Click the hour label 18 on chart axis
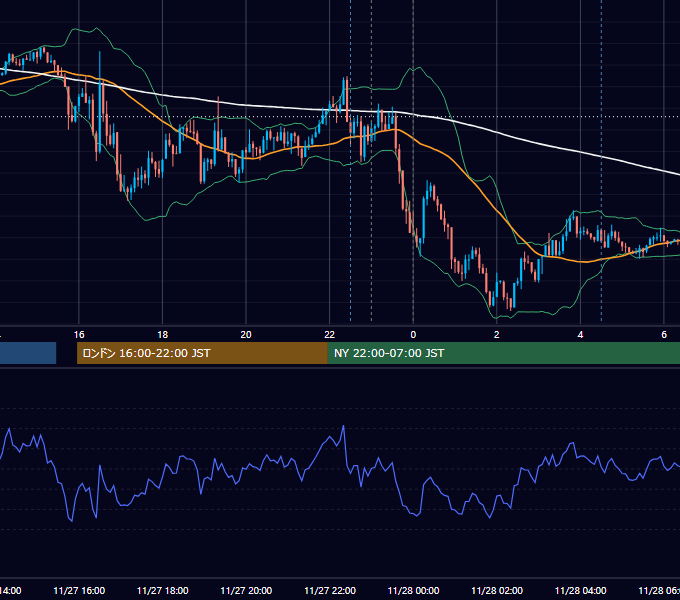This screenshot has width=680, height=600. pyautogui.click(x=163, y=335)
